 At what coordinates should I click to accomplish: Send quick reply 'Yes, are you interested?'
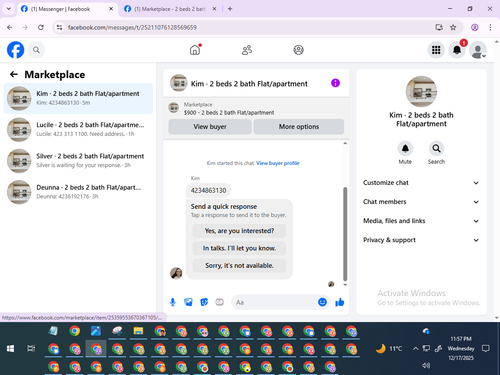click(239, 231)
